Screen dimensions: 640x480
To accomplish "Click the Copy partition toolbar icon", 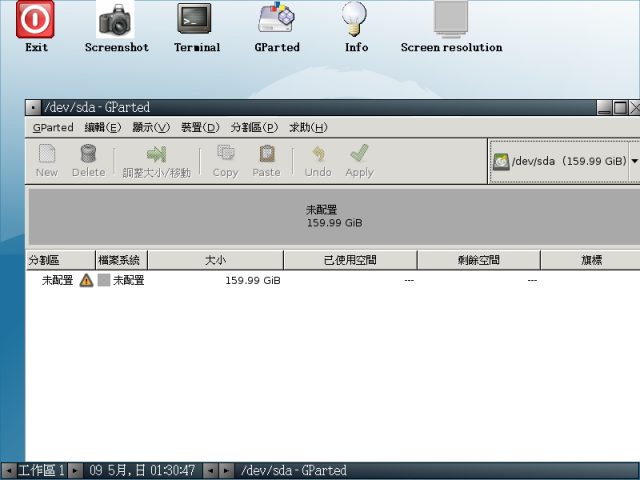I will 225,161.
